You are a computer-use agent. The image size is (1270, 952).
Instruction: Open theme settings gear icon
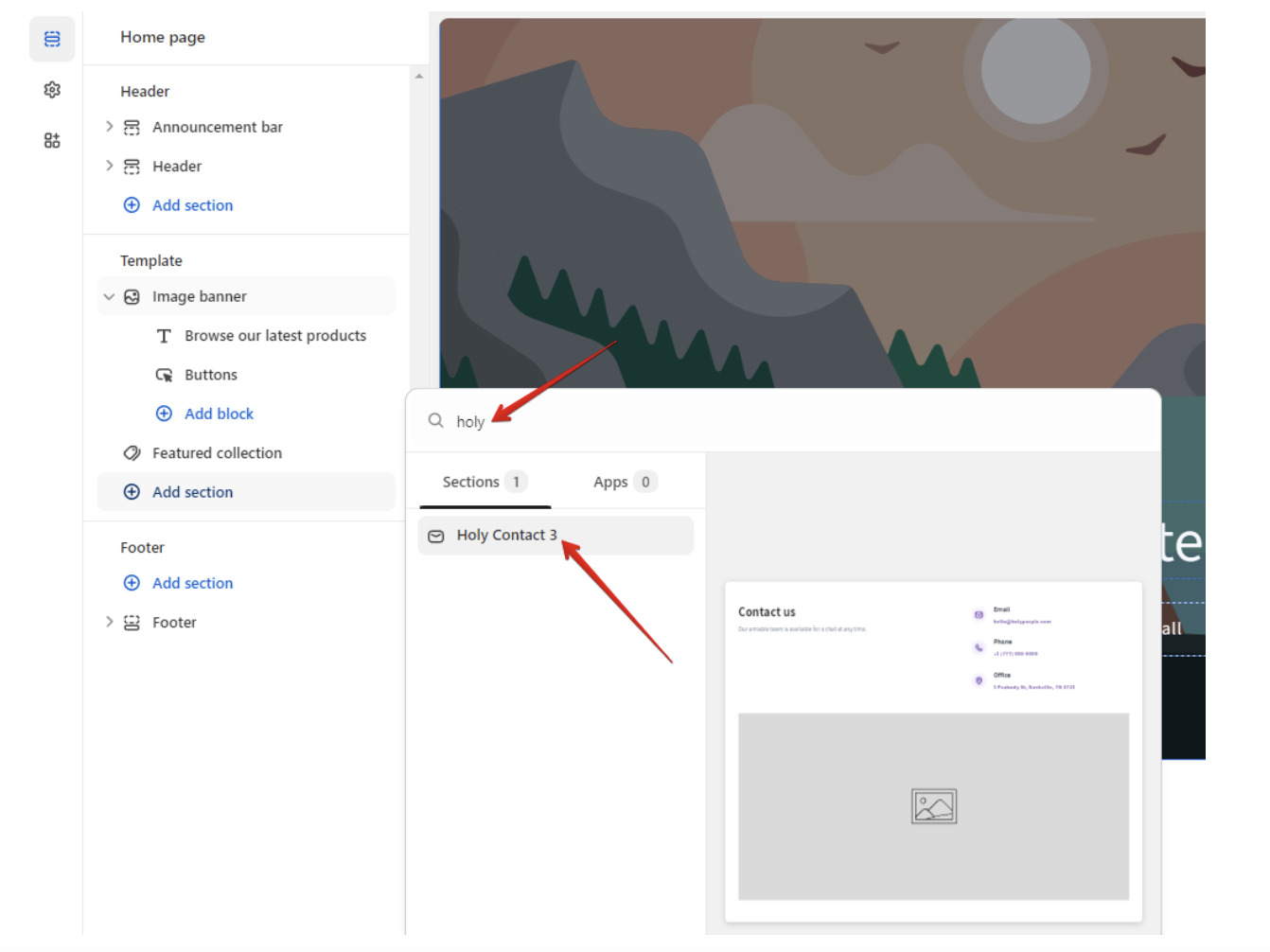point(52,90)
